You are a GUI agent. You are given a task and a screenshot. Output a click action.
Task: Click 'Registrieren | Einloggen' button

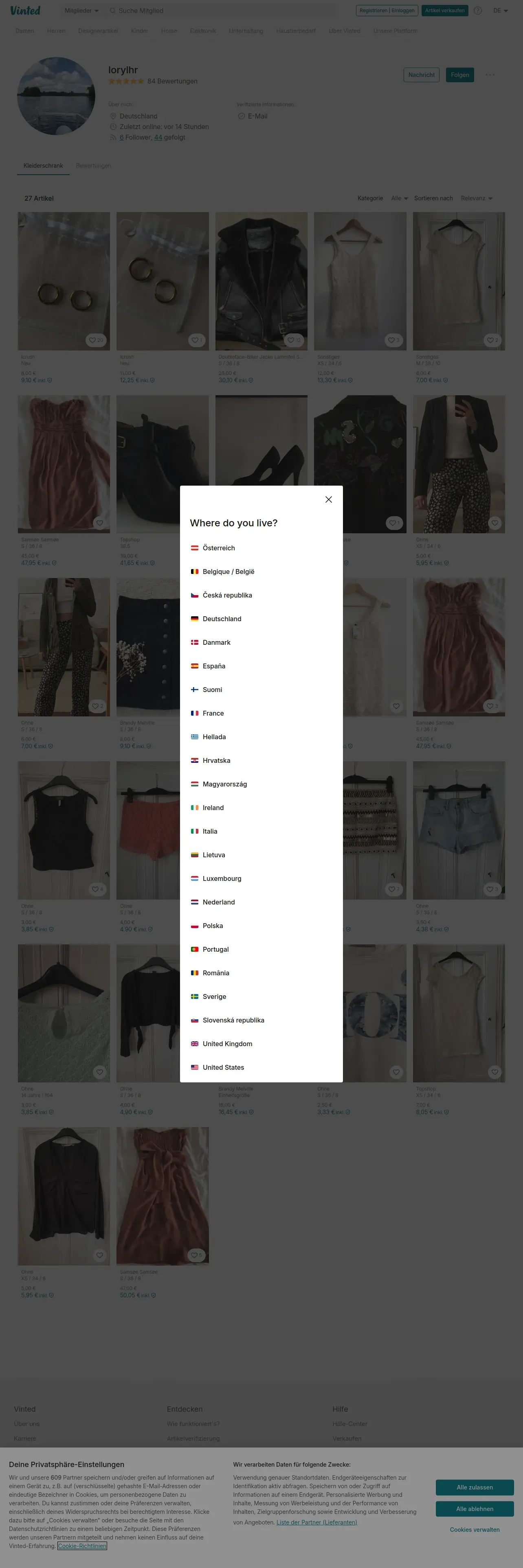(387, 10)
